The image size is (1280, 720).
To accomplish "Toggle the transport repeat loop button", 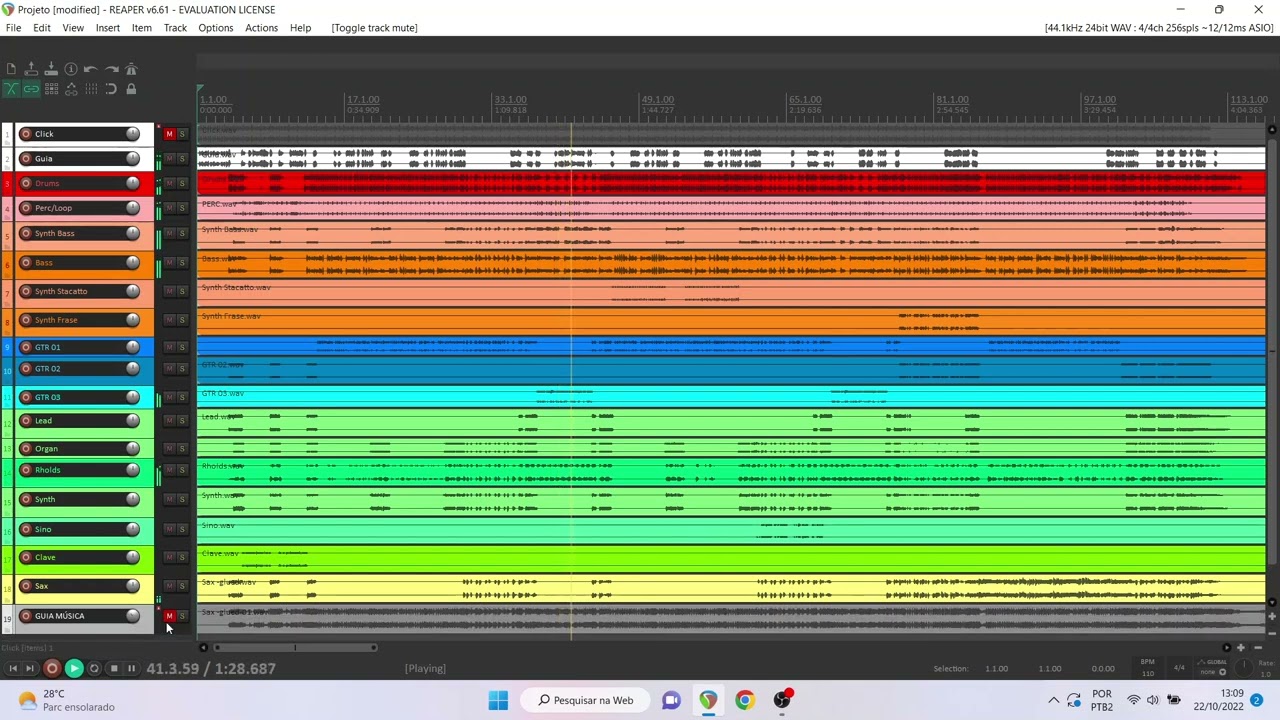I will 94,669.
